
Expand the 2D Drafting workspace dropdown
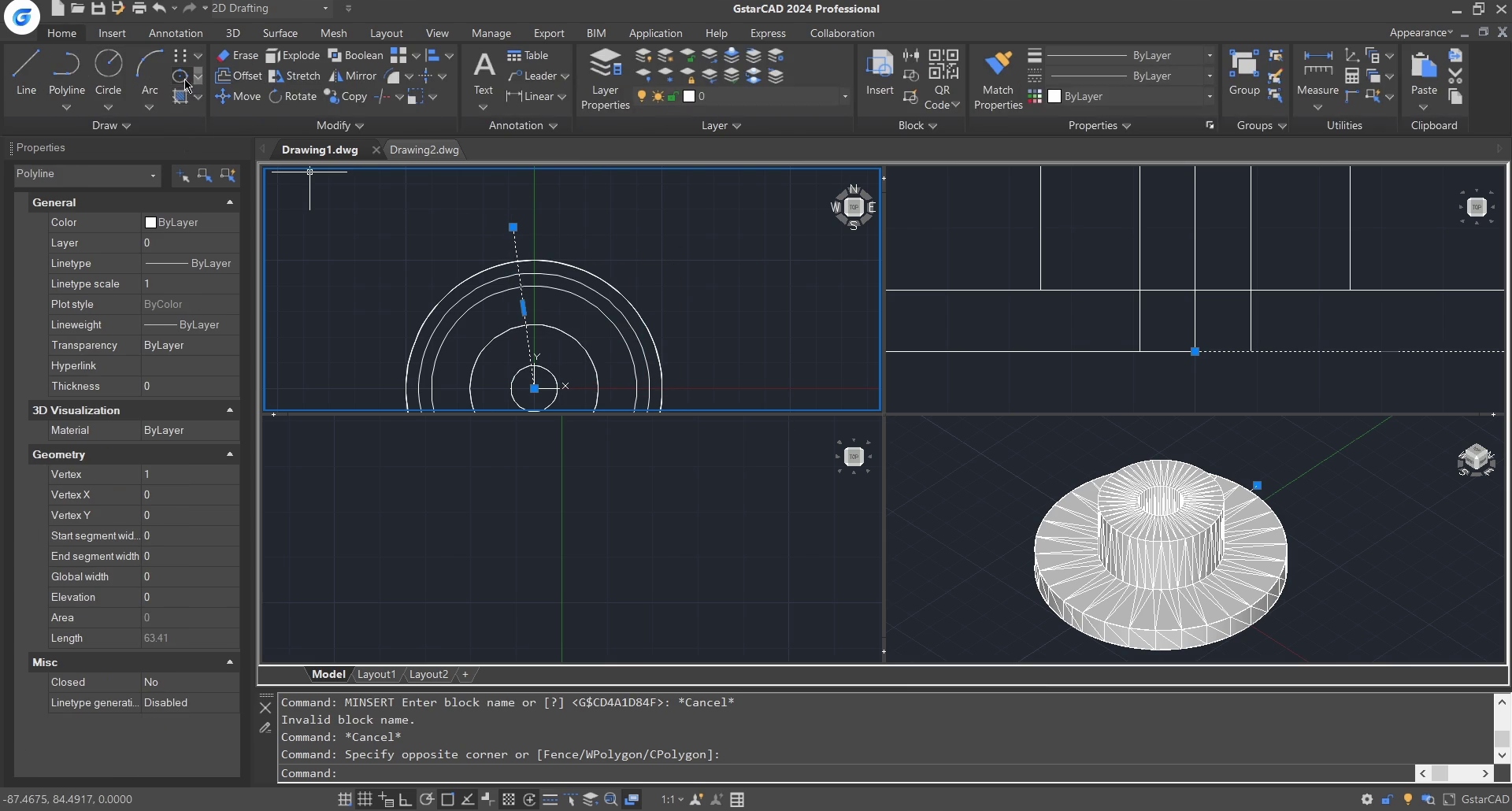coord(325,9)
